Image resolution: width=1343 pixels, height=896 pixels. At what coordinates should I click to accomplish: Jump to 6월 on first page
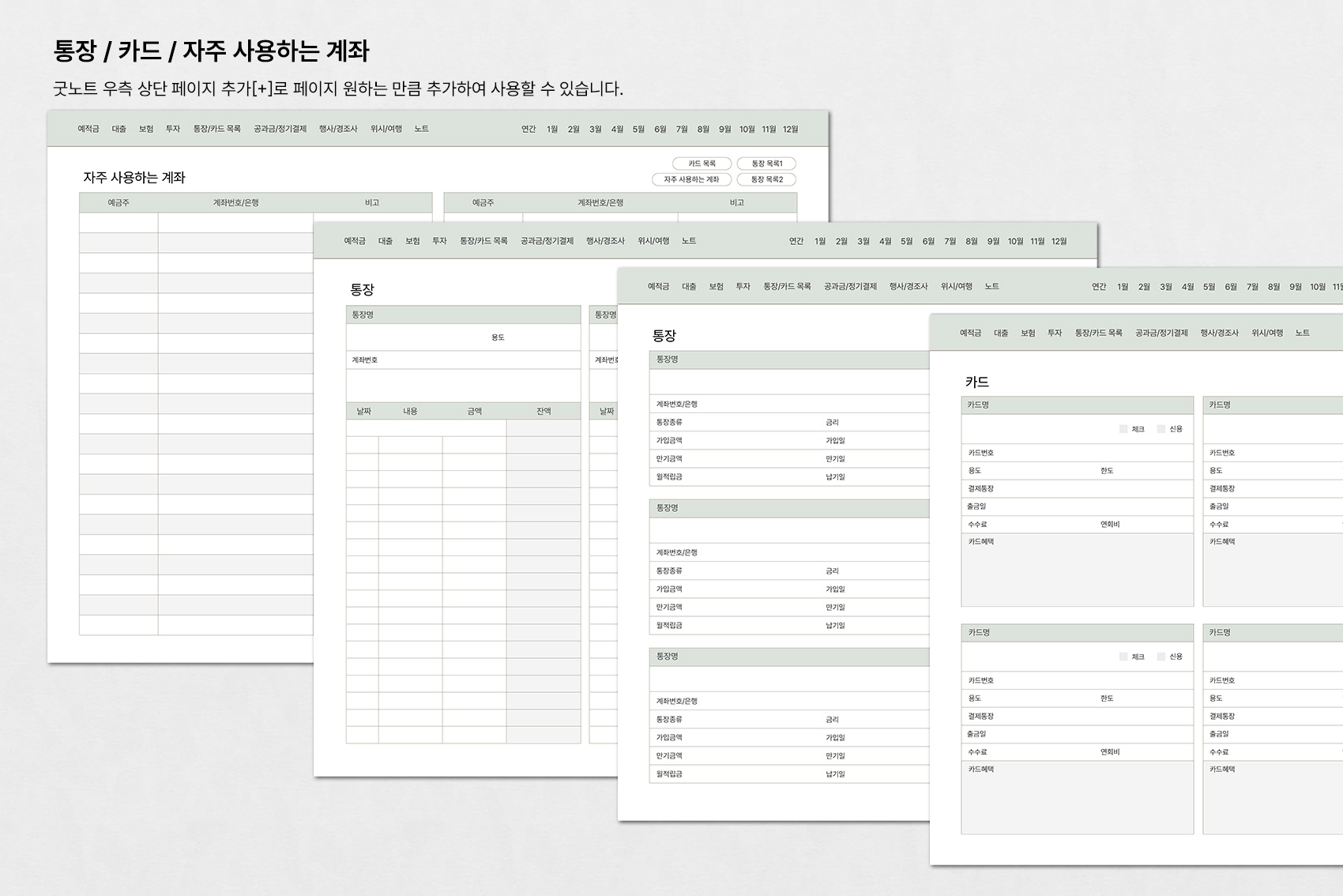point(660,130)
